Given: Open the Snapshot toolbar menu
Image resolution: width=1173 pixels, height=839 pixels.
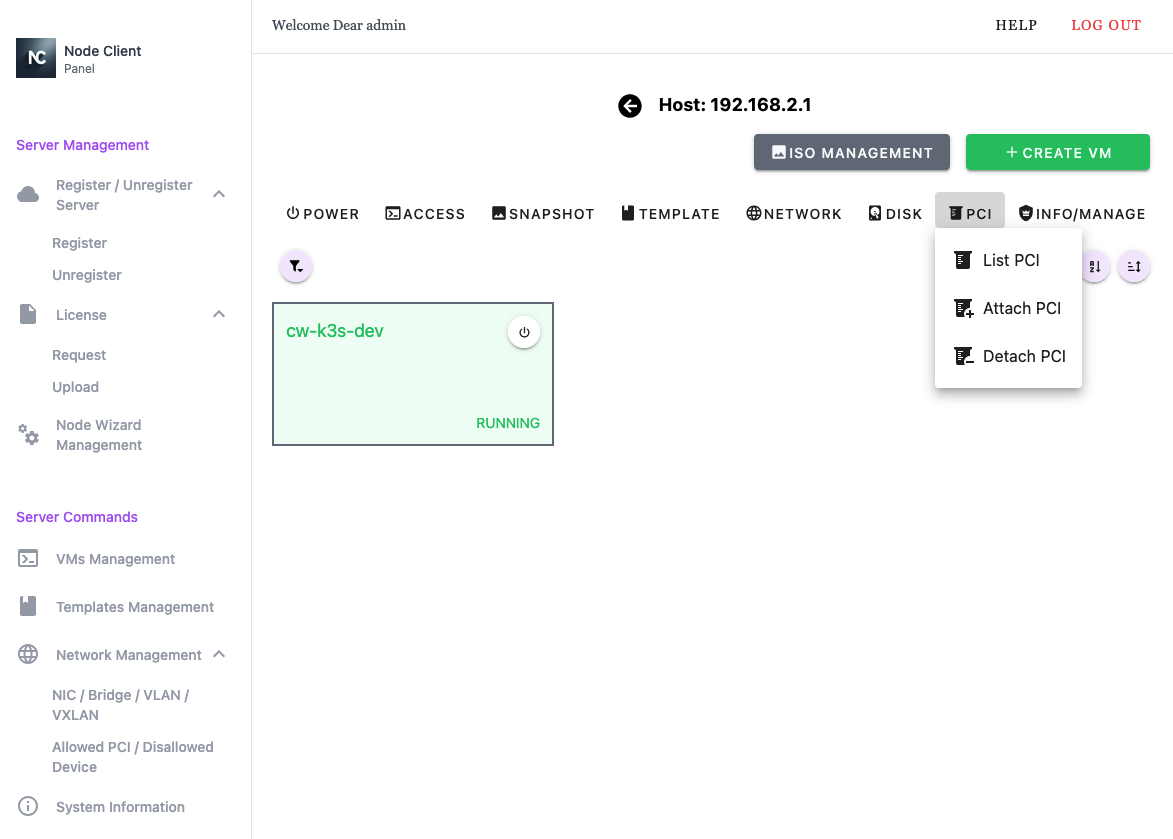Looking at the screenshot, I should click(543, 213).
